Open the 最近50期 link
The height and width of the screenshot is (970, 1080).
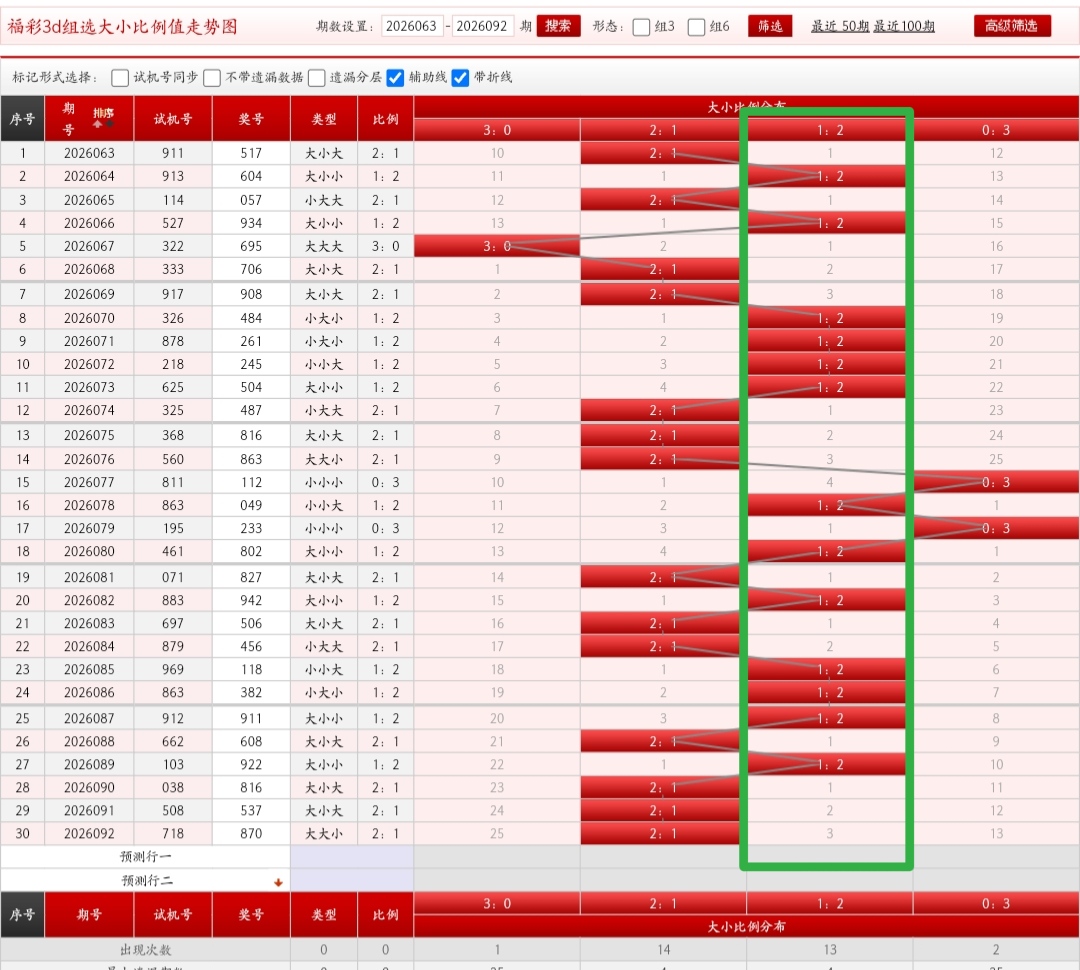[x=840, y=27]
